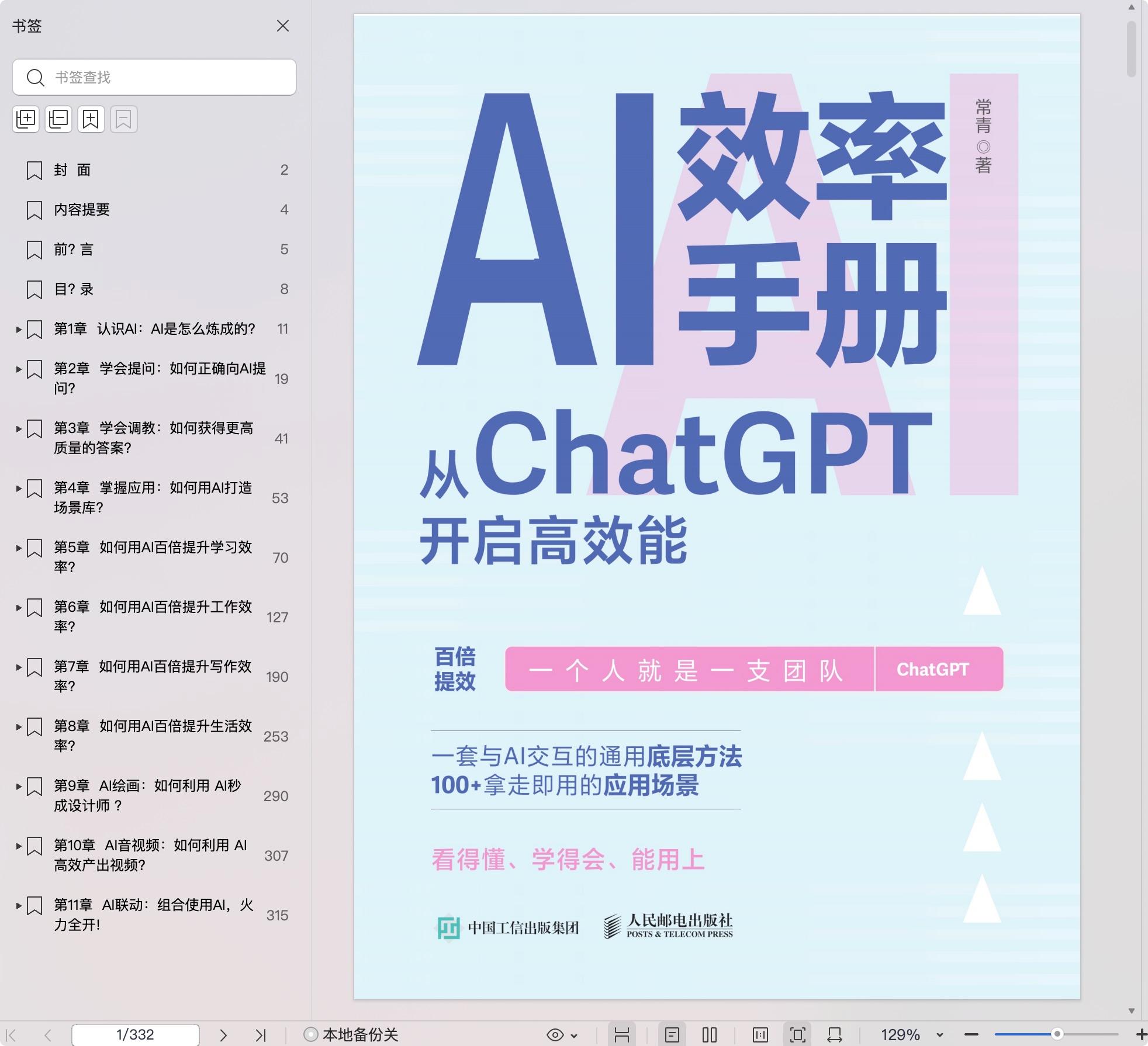Click the bookmark icon beside 第6章
Viewport: 1148px width, 1046px height.
pyautogui.click(x=34, y=608)
